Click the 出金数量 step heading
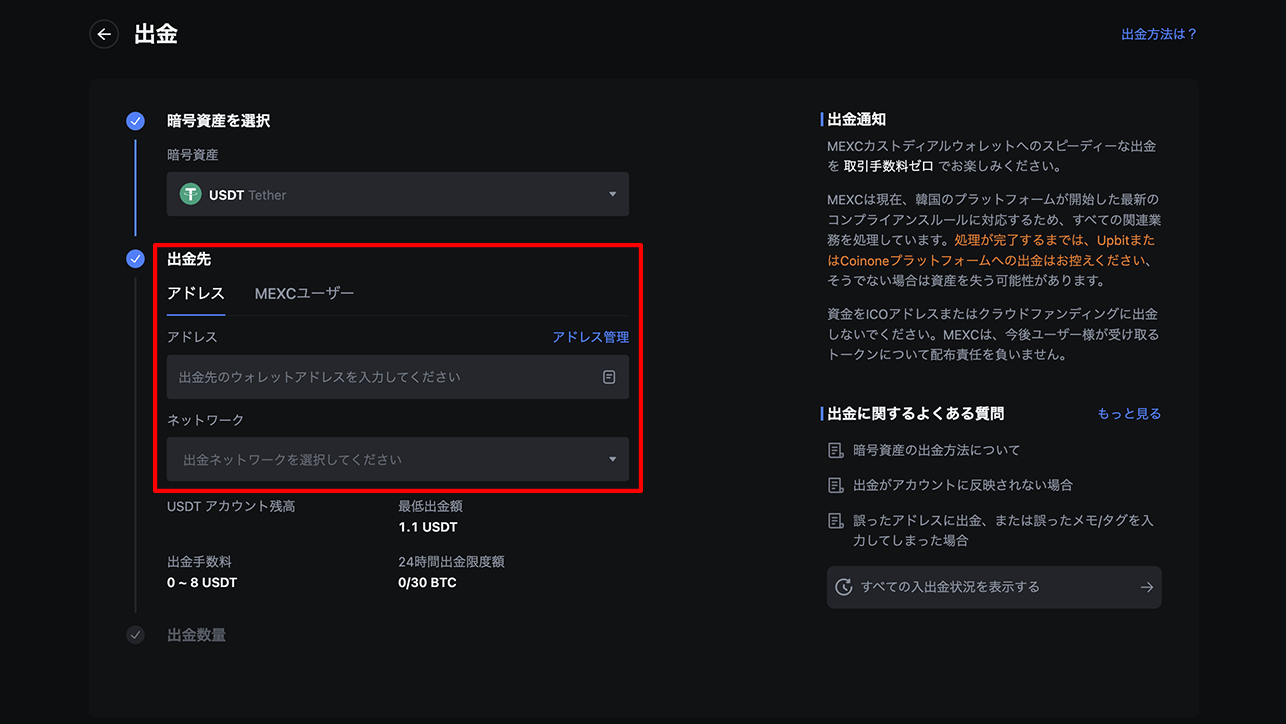The image size is (1286, 724). [196, 635]
